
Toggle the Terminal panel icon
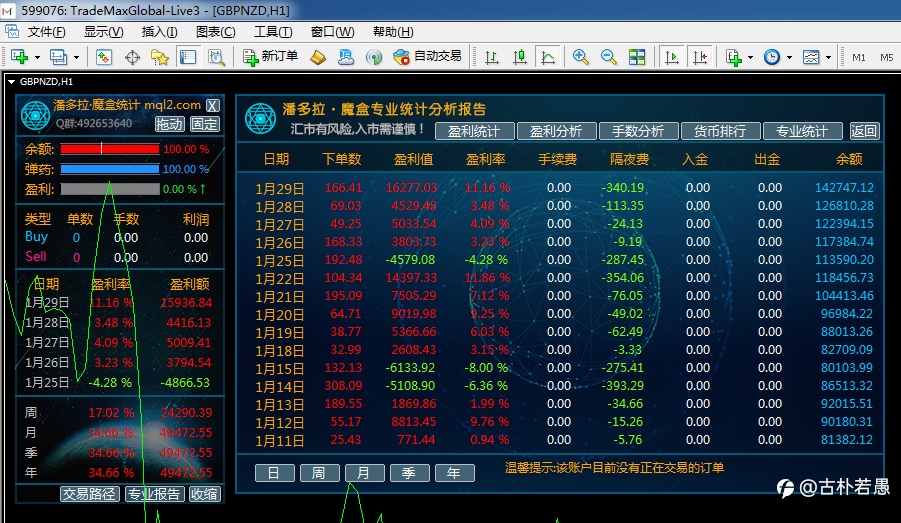(188, 57)
